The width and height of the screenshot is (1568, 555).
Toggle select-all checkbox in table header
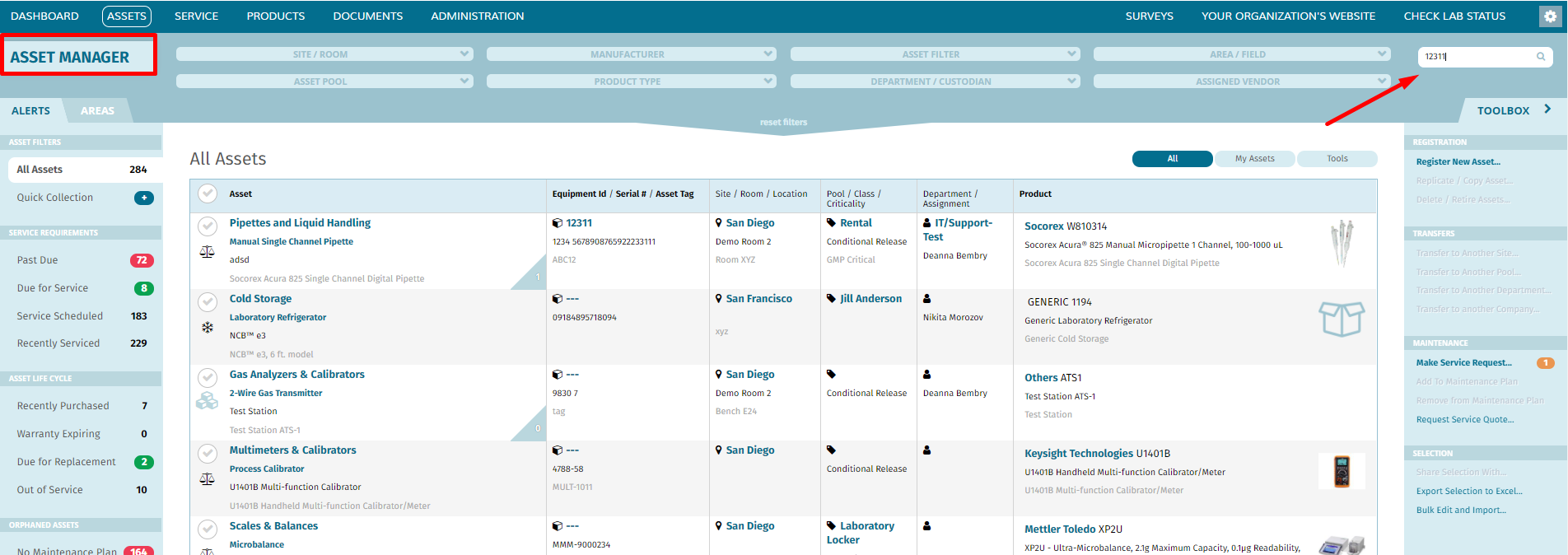(208, 194)
